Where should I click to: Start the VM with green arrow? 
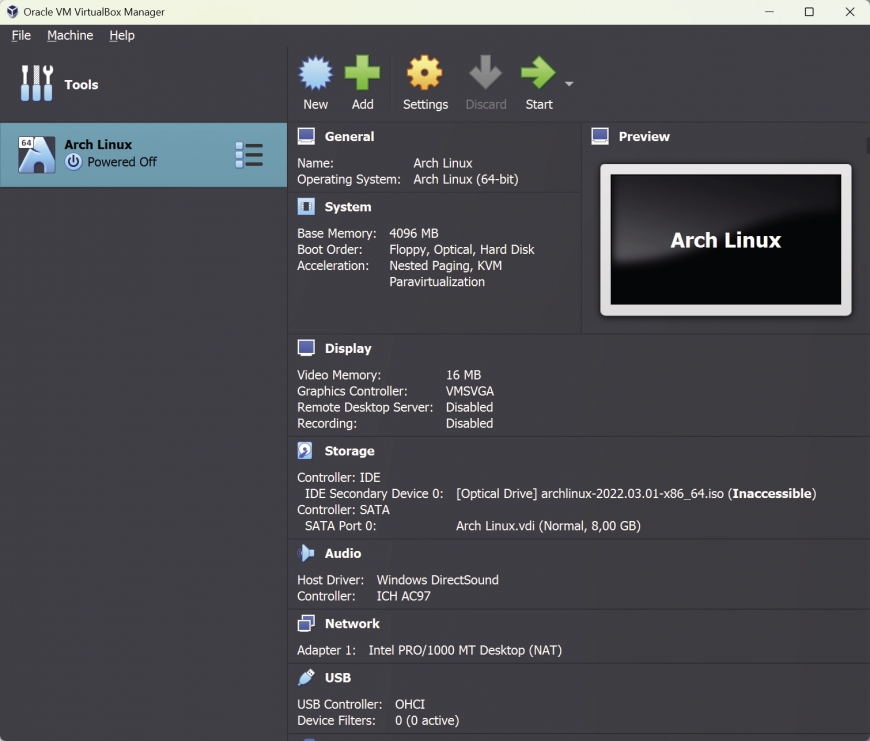538,73
